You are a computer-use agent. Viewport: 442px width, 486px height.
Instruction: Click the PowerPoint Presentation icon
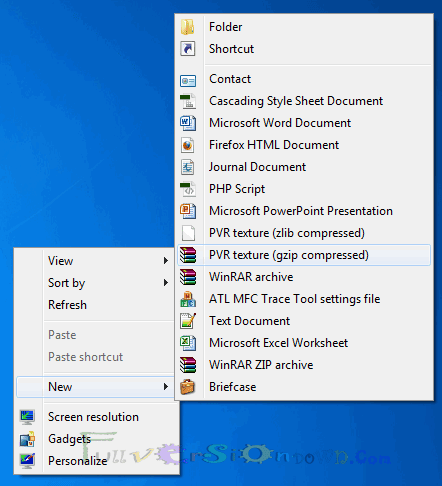[x=188, y=211]
